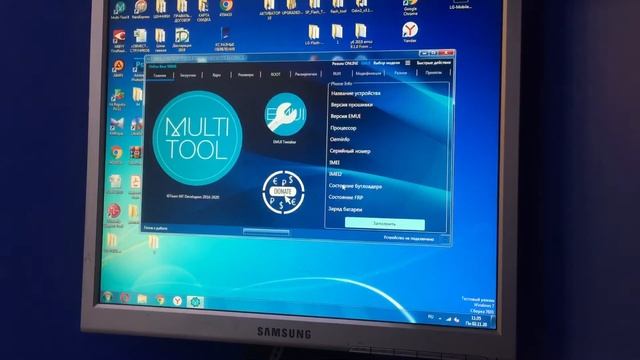The height and width of the screenshot is (360, 640).
Task: Open the LG Flash folder on desktop
Action: 313,34
